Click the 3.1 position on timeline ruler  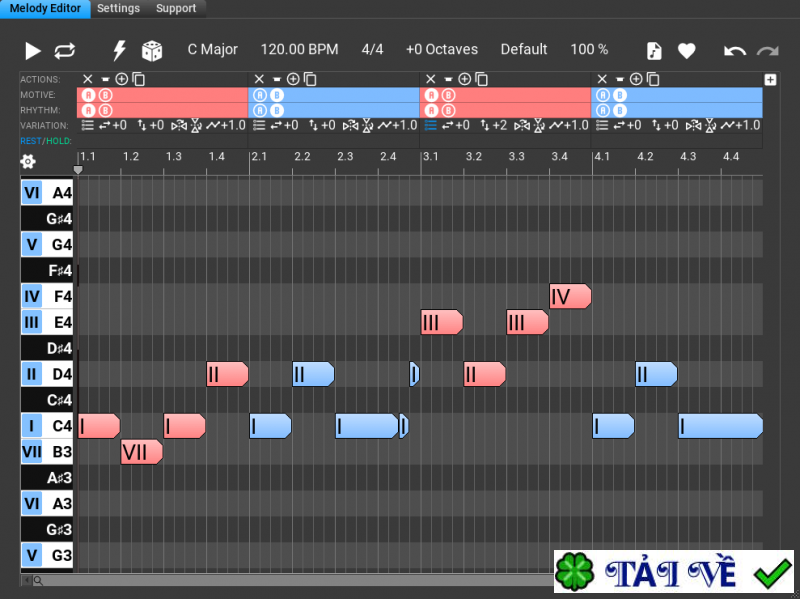pos(431,156)
